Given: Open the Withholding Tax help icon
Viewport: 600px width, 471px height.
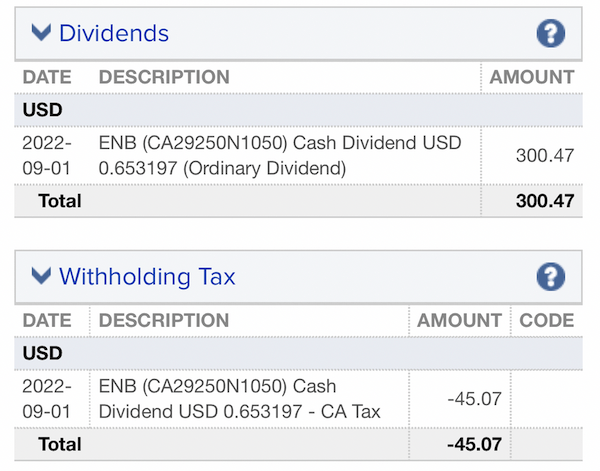Looking at the screenshot, I should point(551,277).
